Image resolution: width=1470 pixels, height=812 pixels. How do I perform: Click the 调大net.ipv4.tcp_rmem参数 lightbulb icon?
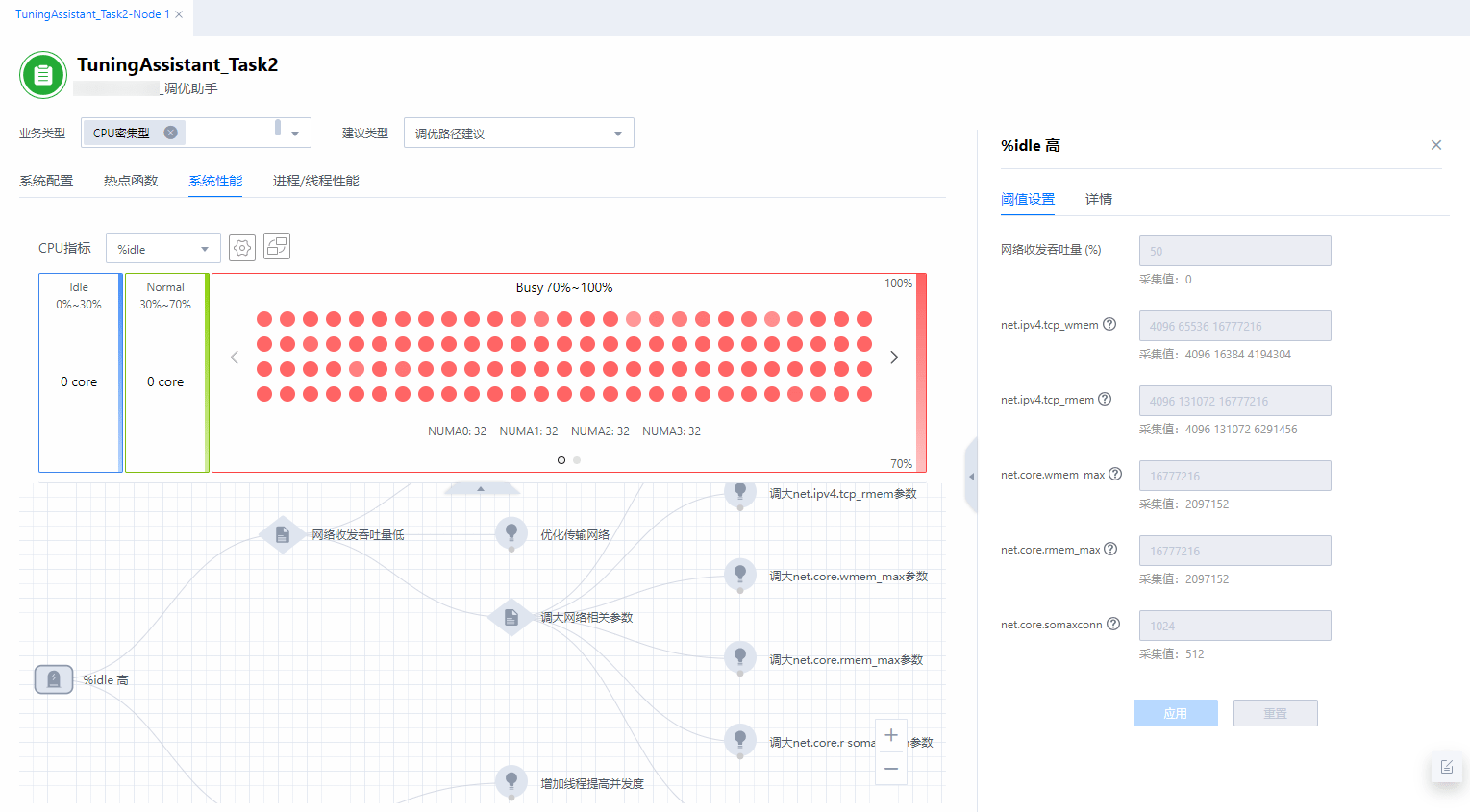click(x=740, y=493)
